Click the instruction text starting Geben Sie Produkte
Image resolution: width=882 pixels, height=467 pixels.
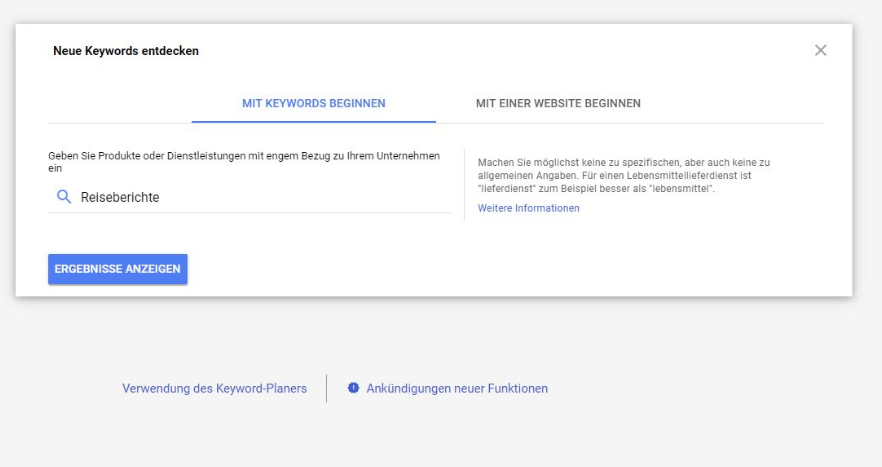pyautogui.click(x=244, y=161)
